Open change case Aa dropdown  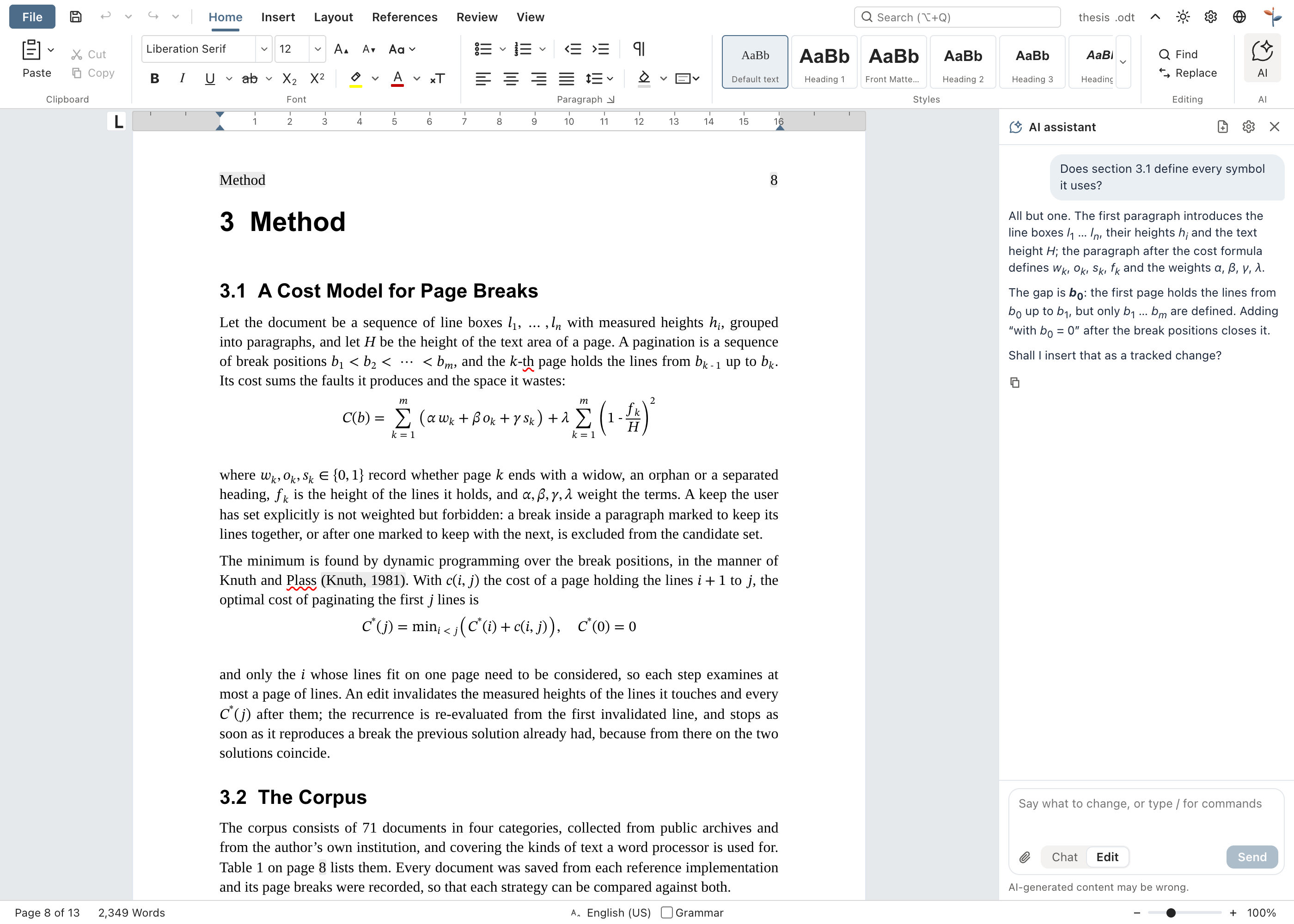[x=402, y=49]
